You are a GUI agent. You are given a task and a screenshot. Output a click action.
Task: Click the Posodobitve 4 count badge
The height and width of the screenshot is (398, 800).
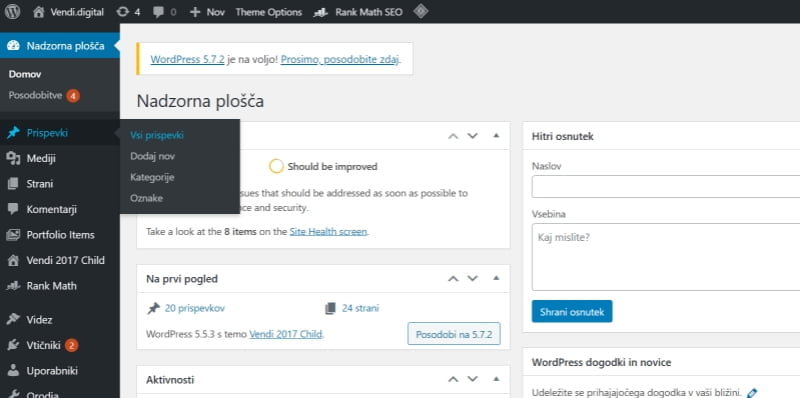click(x=73, y=95)
